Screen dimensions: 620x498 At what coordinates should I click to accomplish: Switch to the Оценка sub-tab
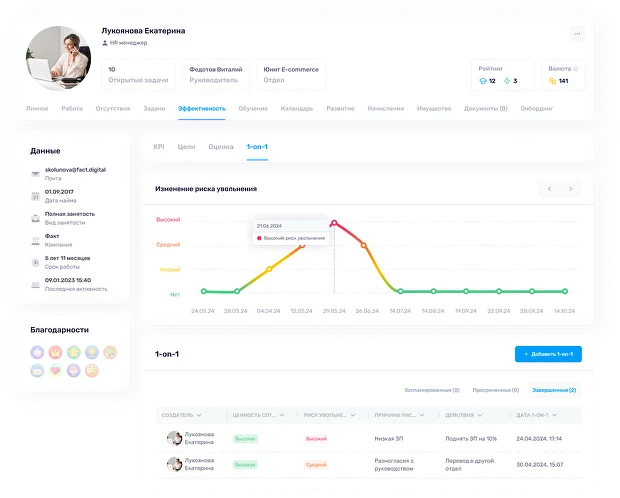coord(221,147)
